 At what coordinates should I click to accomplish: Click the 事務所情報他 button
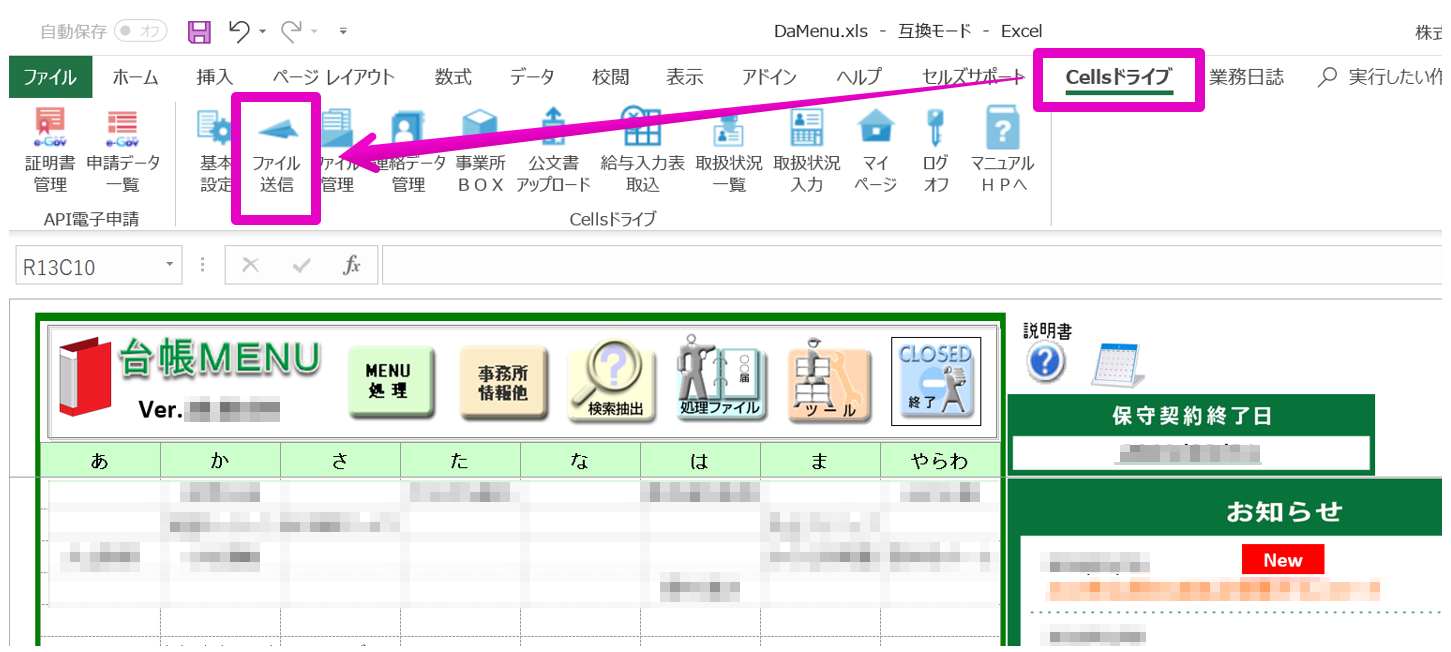tap(503, 381)
